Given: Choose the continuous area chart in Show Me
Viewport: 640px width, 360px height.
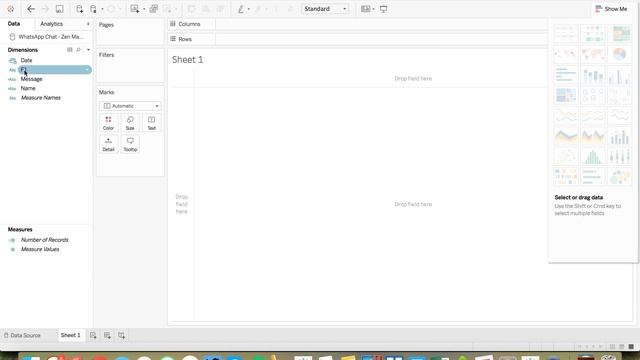Looking at the screenshot, I should pos(566,136).
